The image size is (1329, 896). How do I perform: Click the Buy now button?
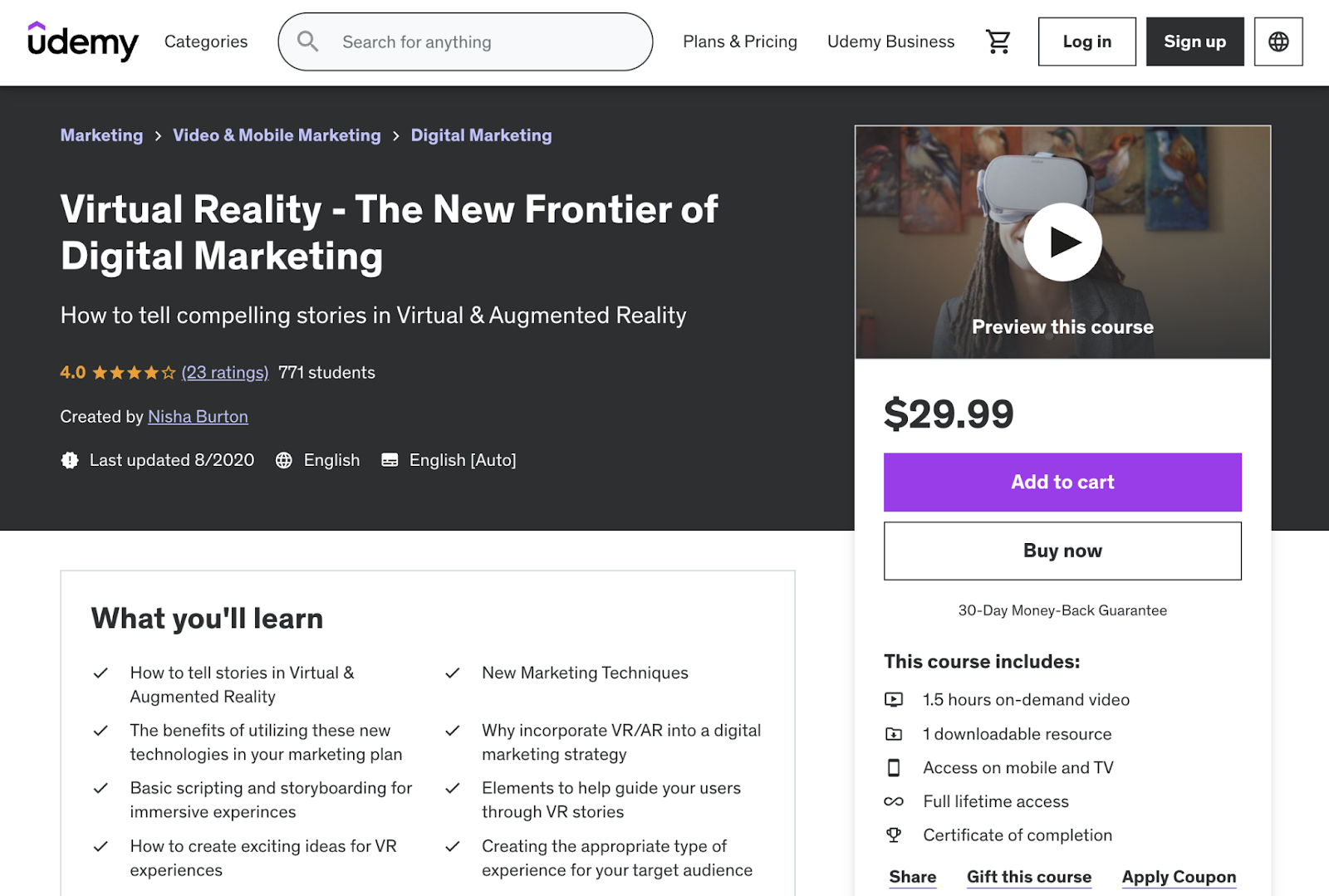pos(1062,551)
